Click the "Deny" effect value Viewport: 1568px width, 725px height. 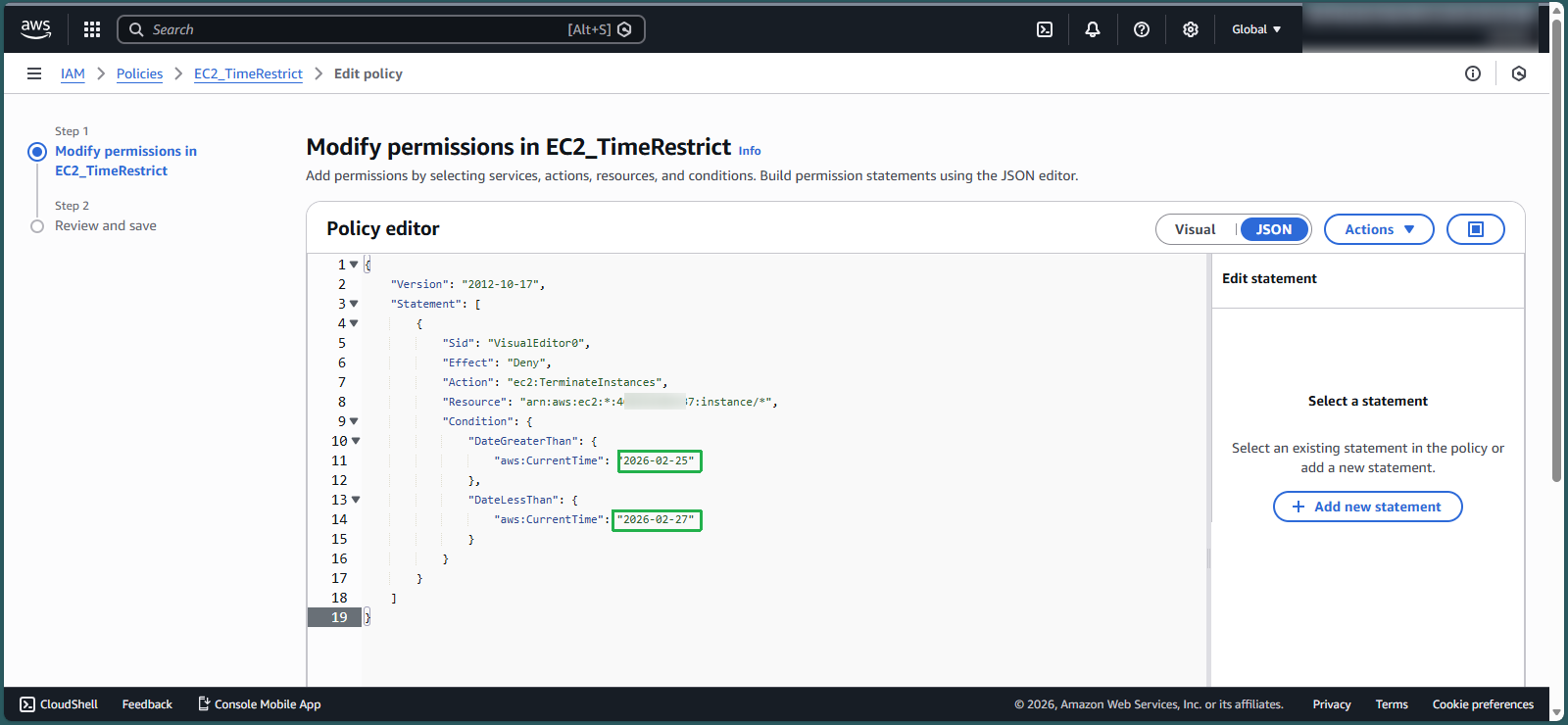click(x=525, y=362)
